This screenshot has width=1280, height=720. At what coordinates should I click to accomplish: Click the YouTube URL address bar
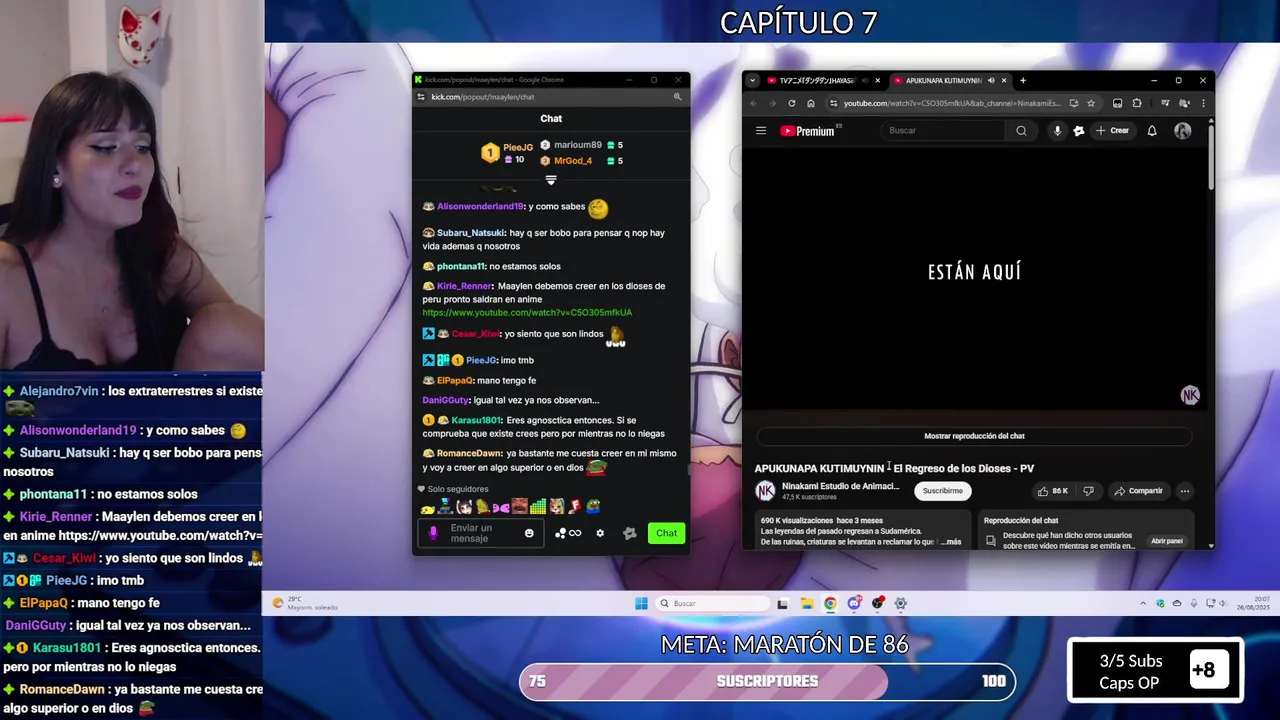pyautogui.click(x=950, y=103)
